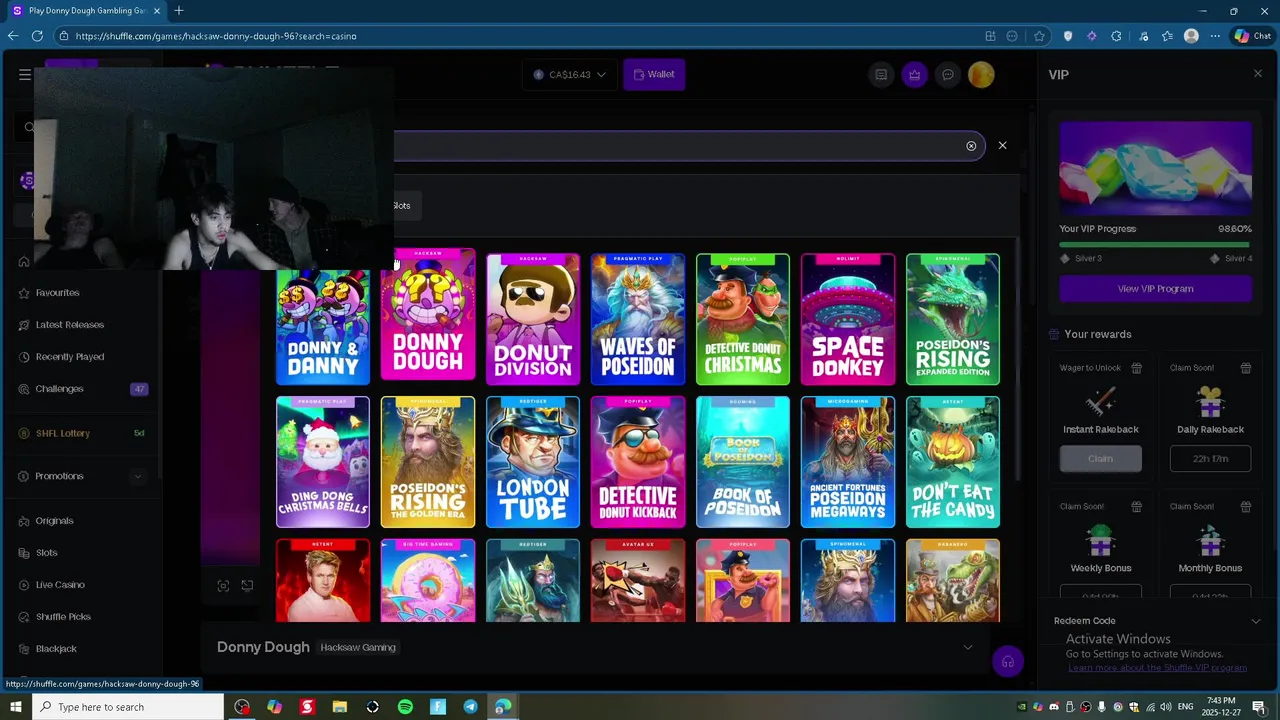Launch the Donny Dough slot

(428, 316)
